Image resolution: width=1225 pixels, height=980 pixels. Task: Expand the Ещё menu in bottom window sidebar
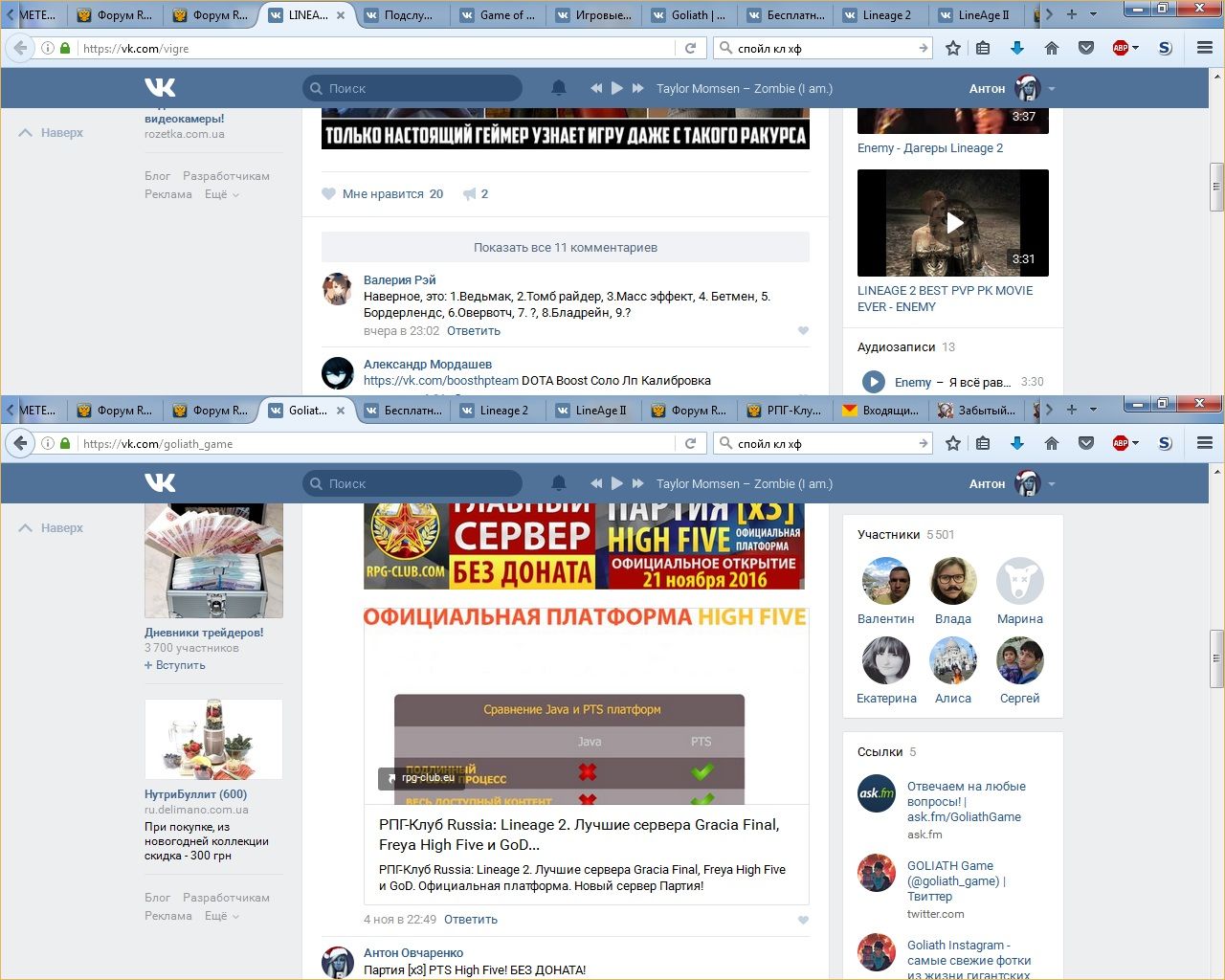click(221, 916)
